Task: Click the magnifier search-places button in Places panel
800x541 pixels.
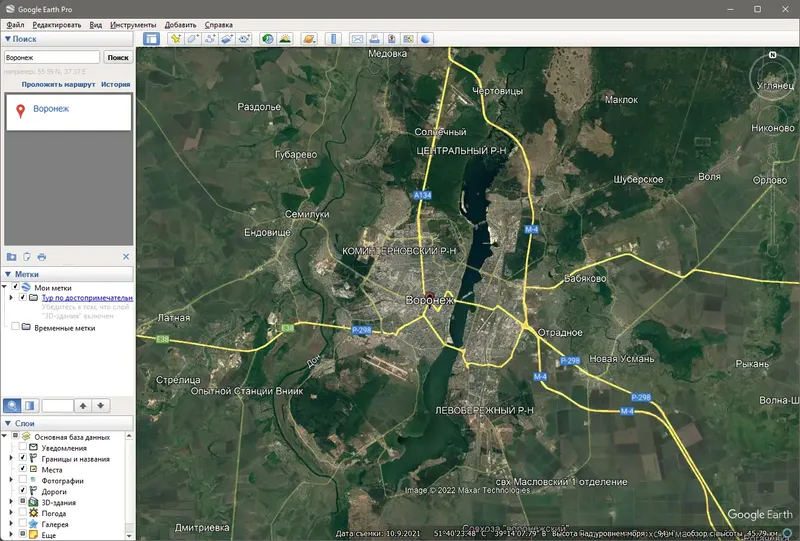Action: point(12,406)
